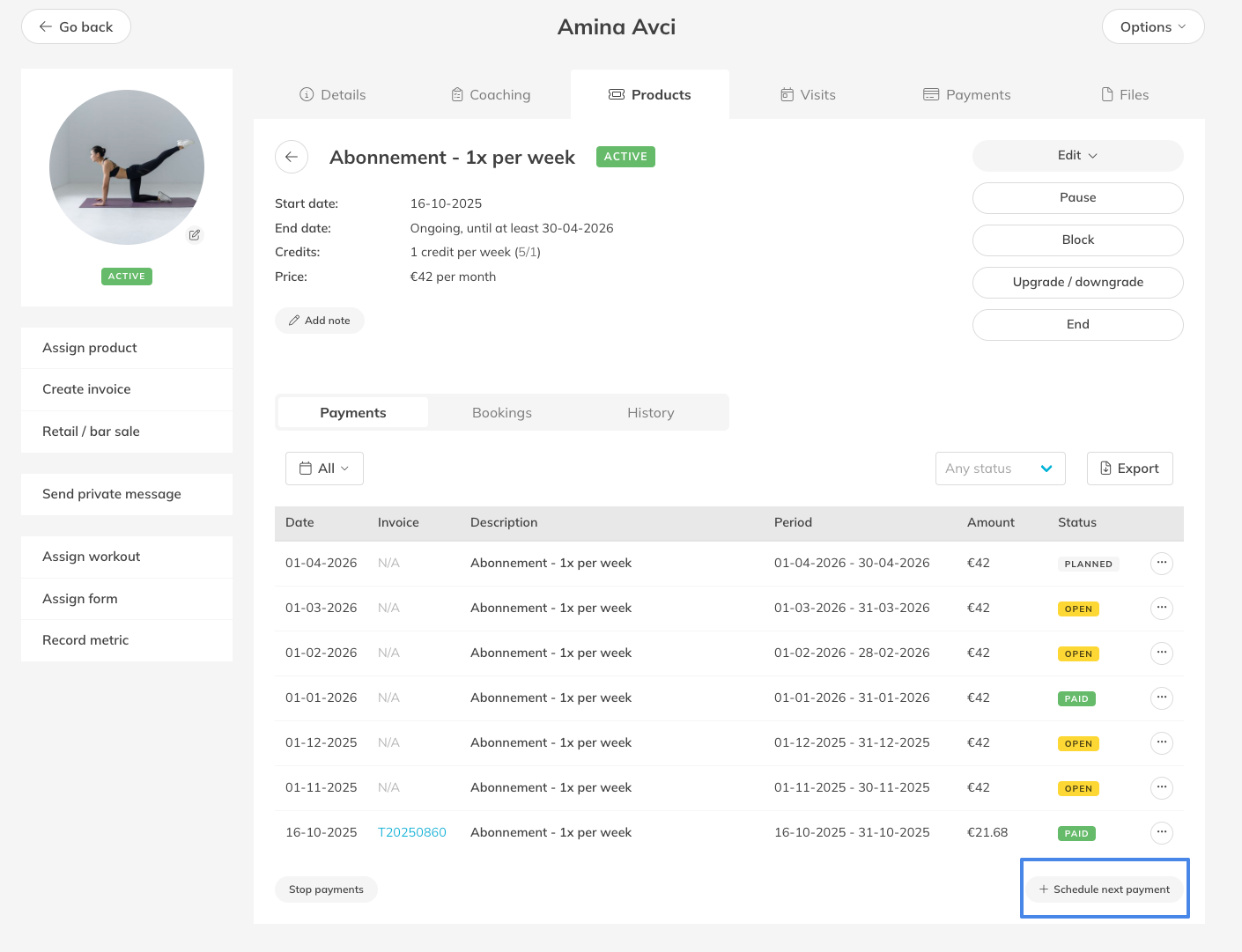Expand the All date range filter
Viewport: 1242px width, 952px height.
pyautogui.click(x=324, y=469)
